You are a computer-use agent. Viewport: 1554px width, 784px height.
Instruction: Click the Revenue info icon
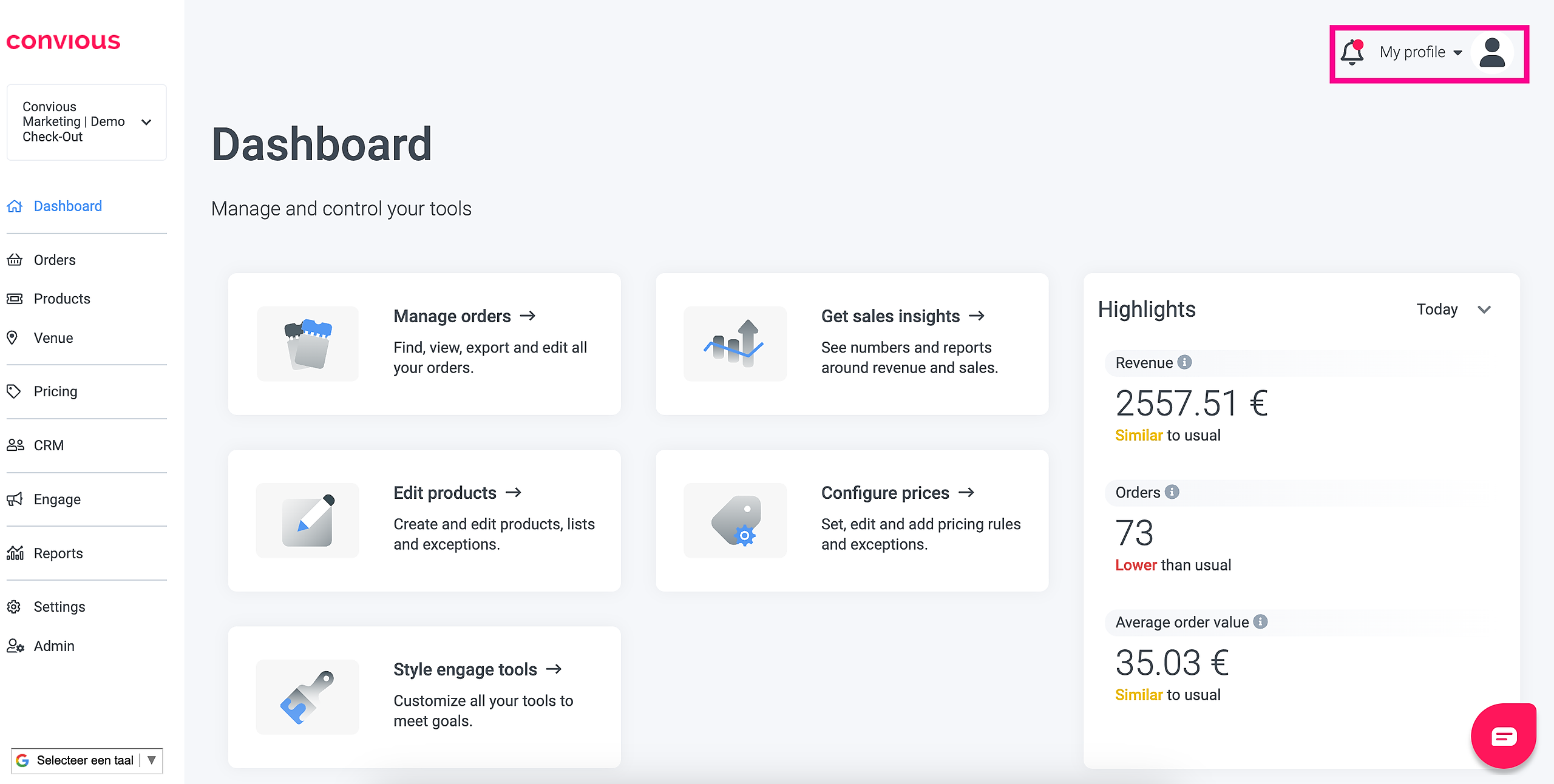1184,362
